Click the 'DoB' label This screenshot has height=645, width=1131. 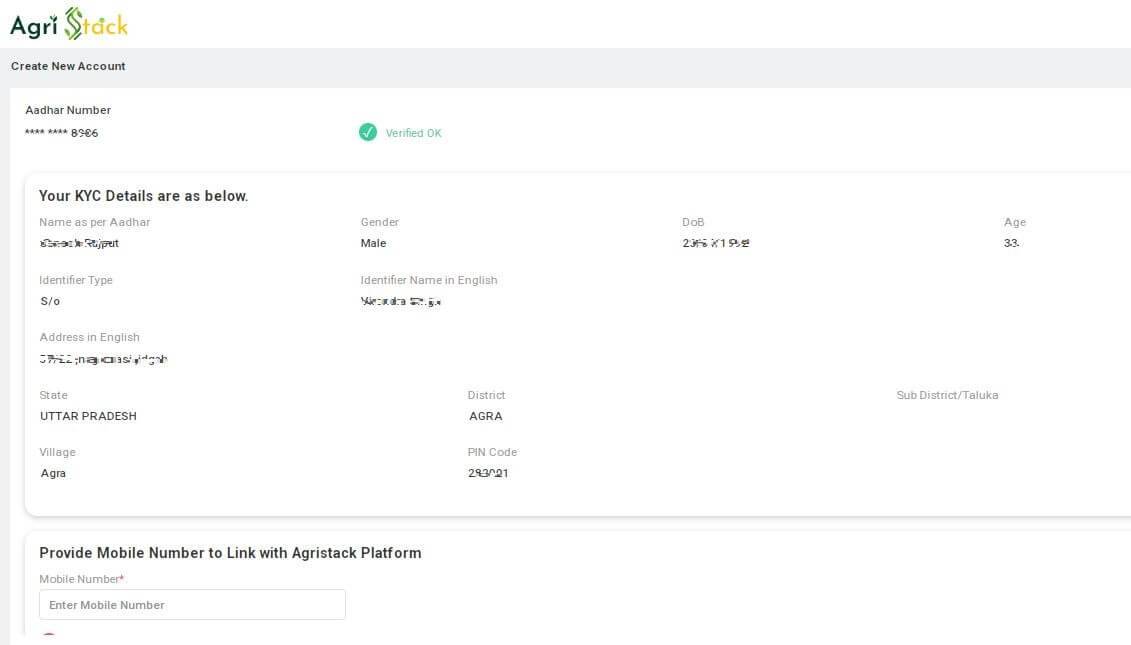(x=693, y=222)
